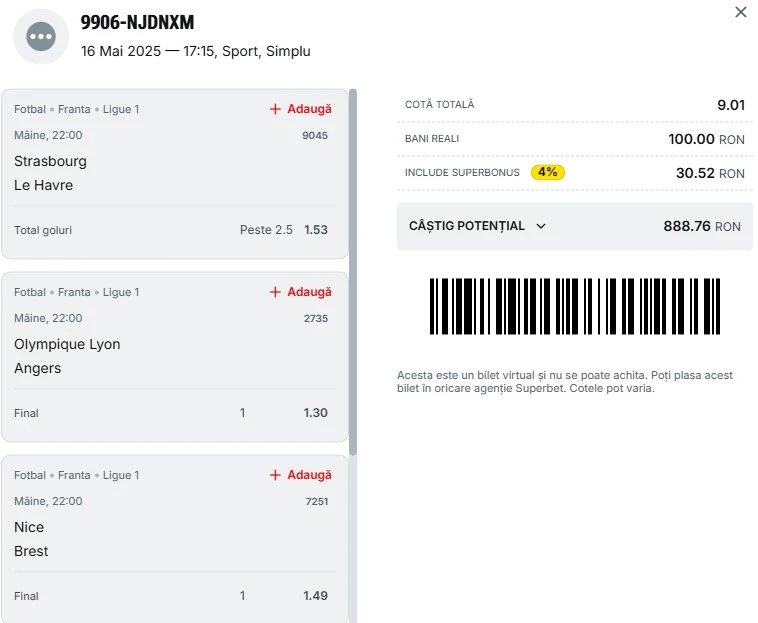Click the Câștig Potențial row
Viewport: 758px width, 623px height.
point(575,226)
